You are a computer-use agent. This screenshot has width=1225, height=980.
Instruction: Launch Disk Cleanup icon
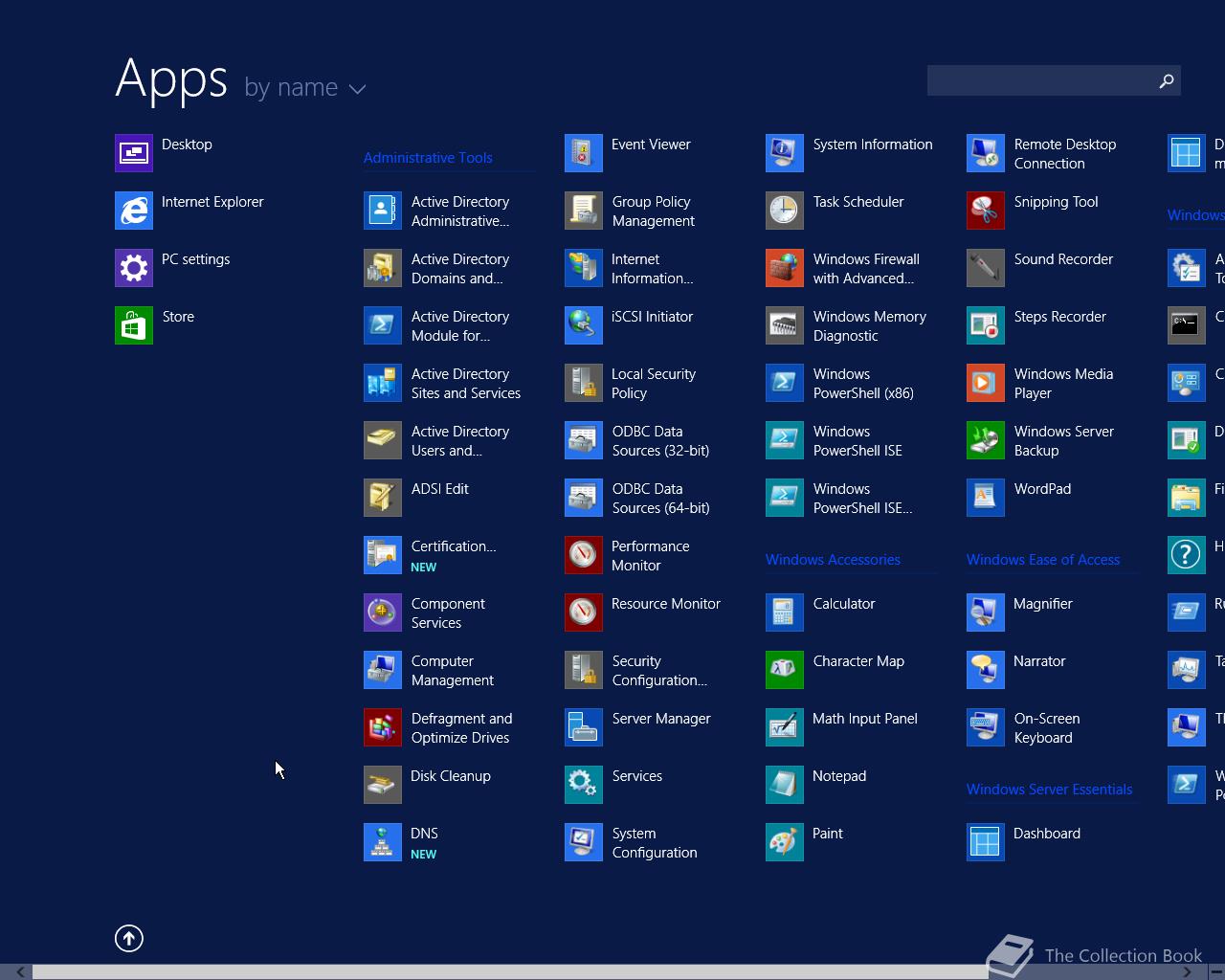pos(383,785)
